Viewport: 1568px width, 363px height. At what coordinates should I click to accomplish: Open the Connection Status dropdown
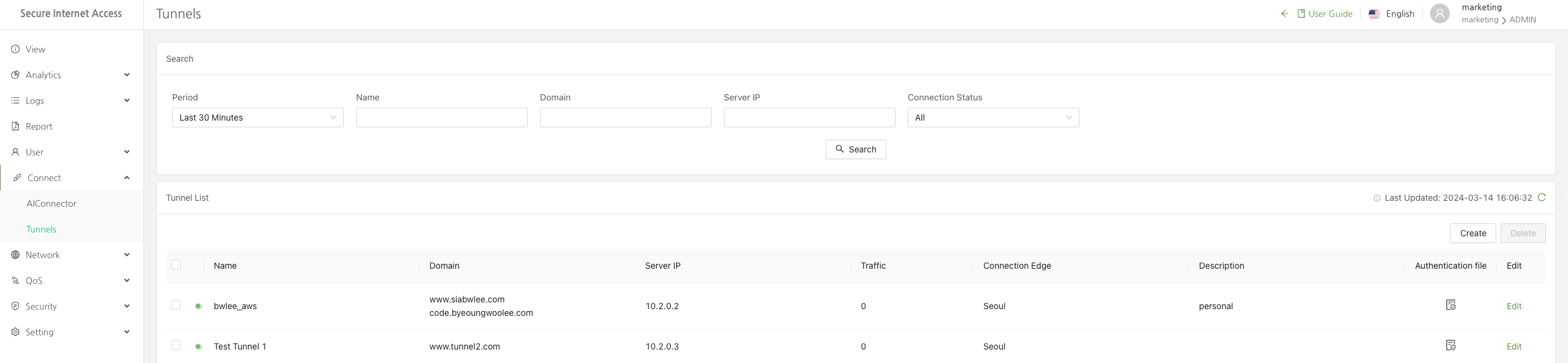click(x=992, y=118)
